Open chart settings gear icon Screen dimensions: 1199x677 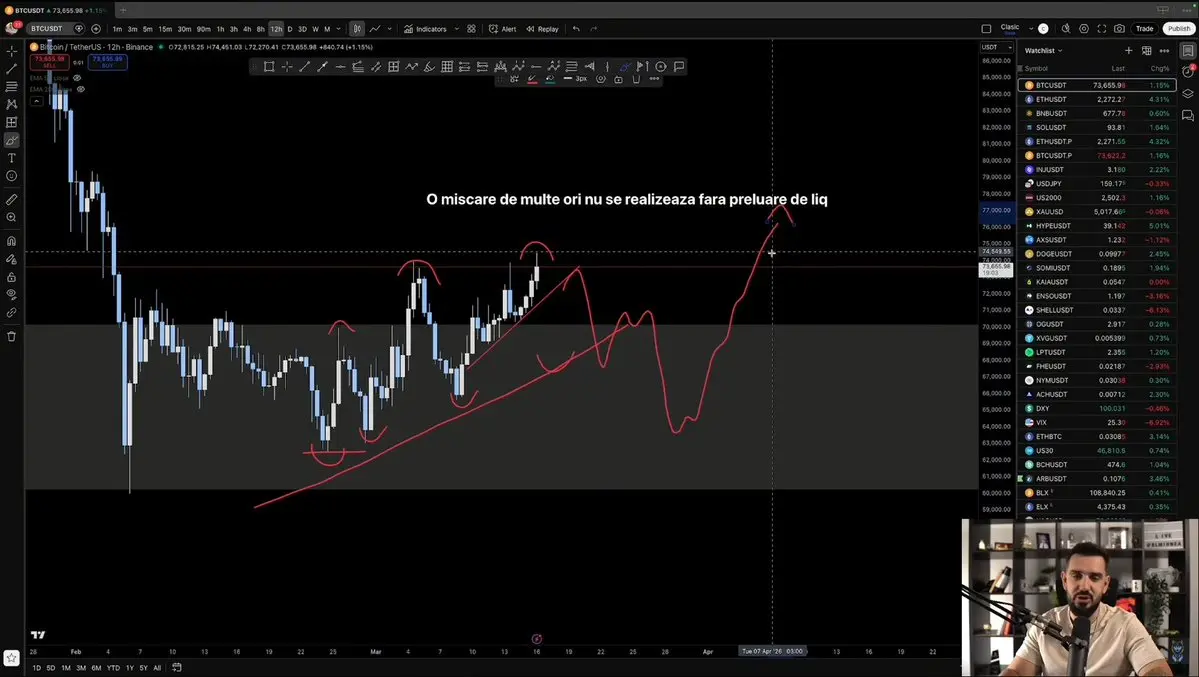1084,29
